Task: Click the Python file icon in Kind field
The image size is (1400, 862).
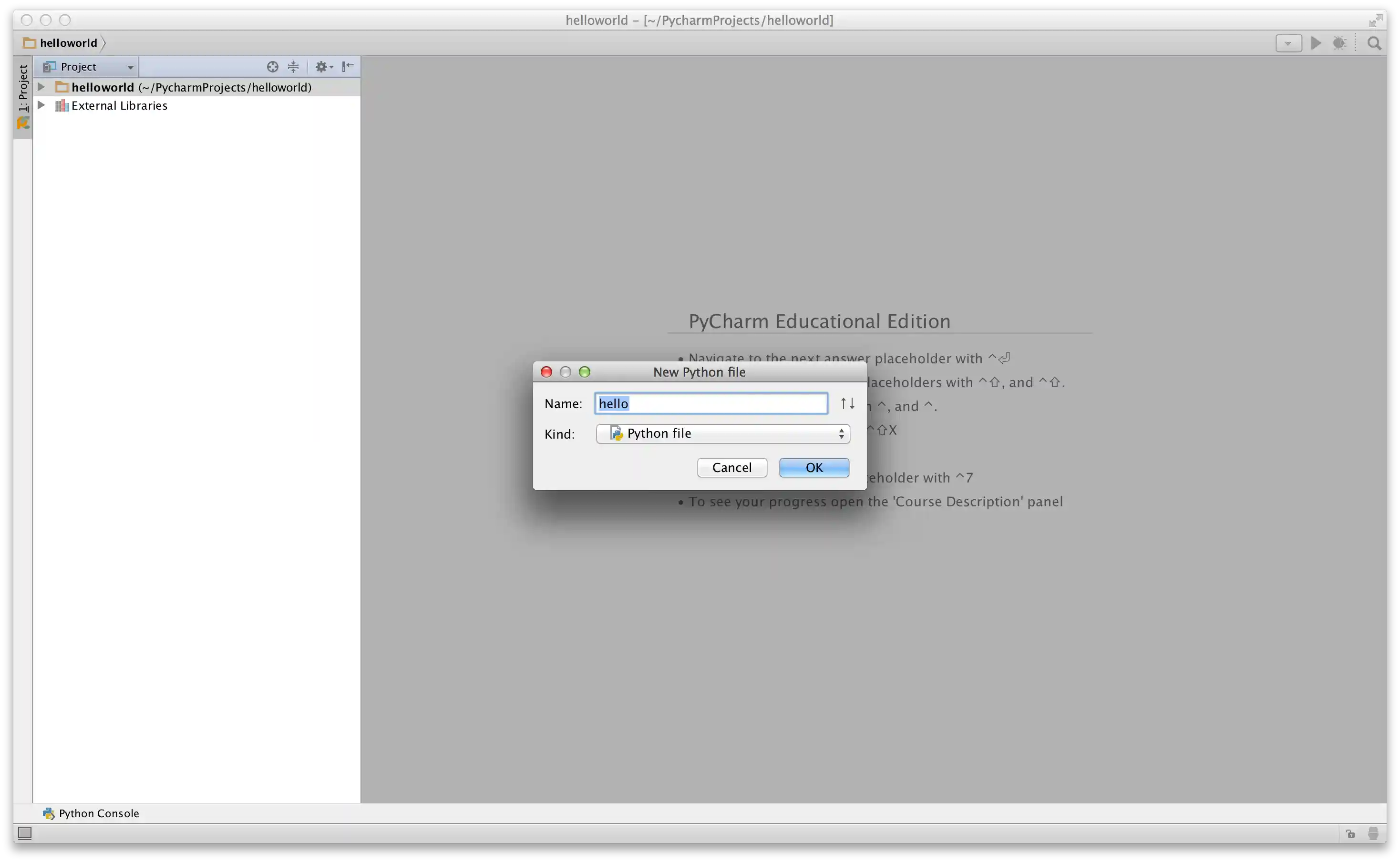Action: click(x=617, y=433)
